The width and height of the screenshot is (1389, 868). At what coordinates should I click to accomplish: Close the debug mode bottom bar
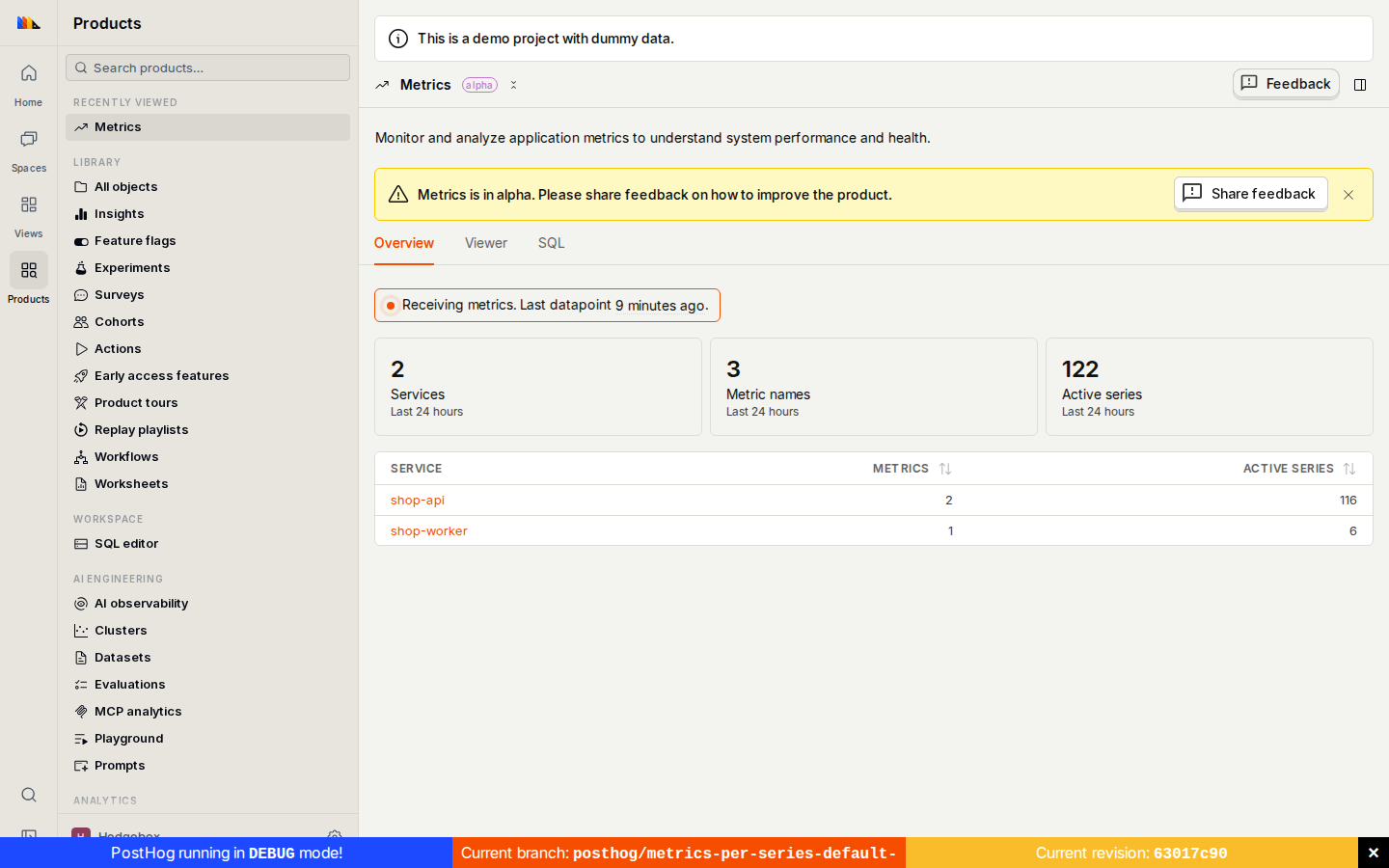click(1374, 853)
